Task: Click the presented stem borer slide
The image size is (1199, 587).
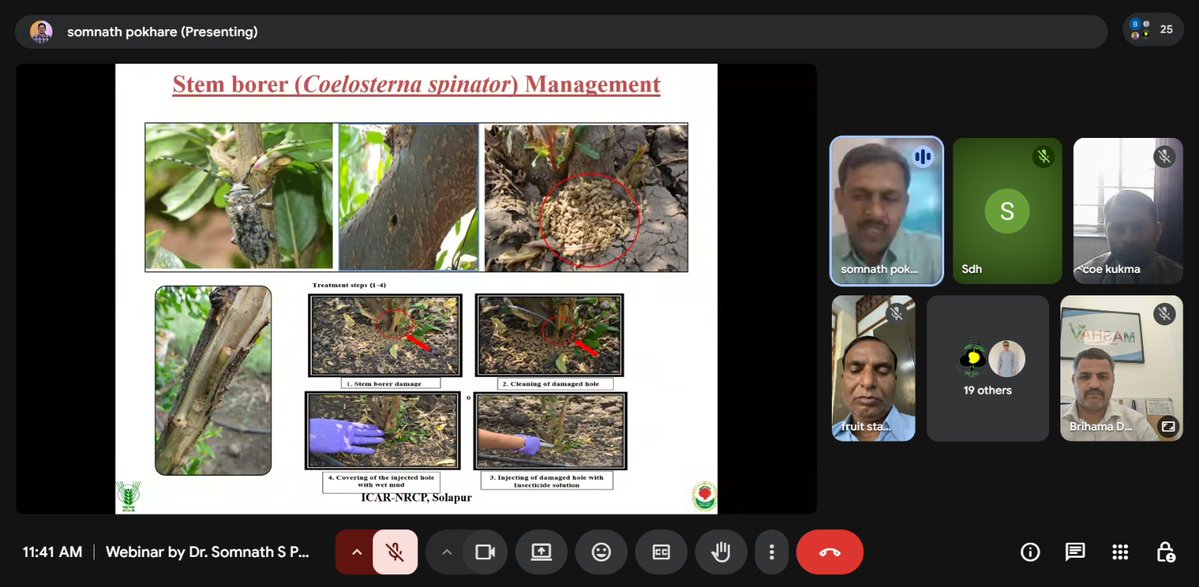Action: (416, 288)
